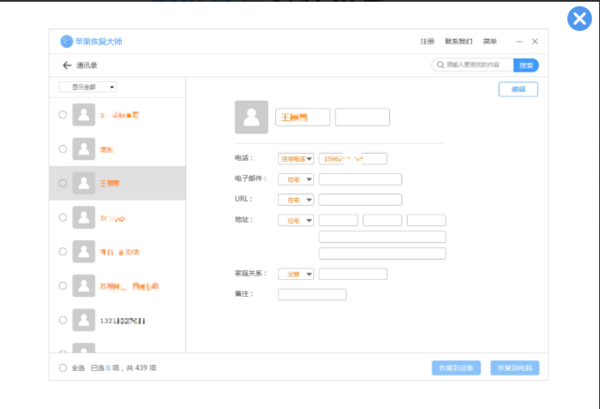This screenshot has height=409, width=600.
Task: Open 联系我们 in the title bar
Action: pos(458,41)
